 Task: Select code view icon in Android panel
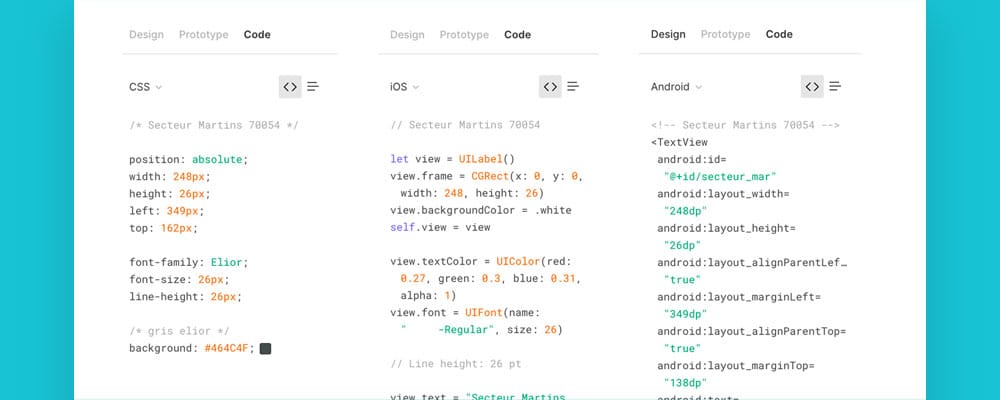pyautogui.click(x=812, y=87)
